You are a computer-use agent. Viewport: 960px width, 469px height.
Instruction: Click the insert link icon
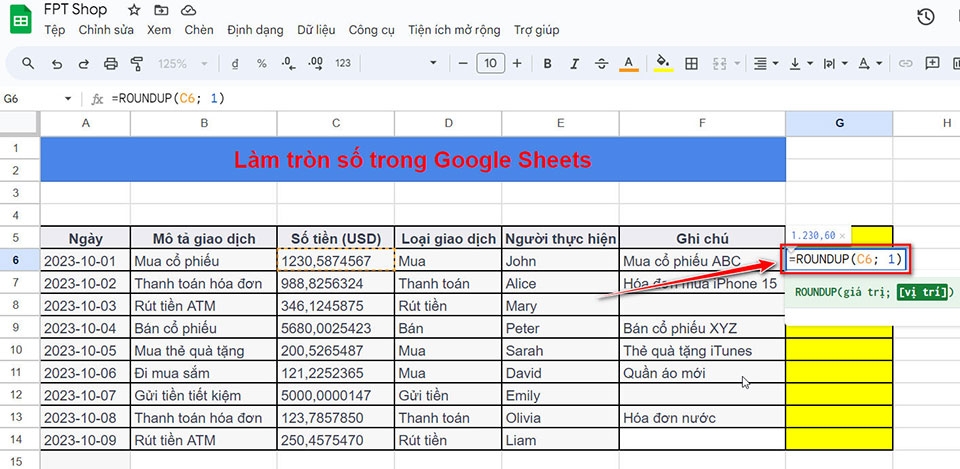[905, 63]
